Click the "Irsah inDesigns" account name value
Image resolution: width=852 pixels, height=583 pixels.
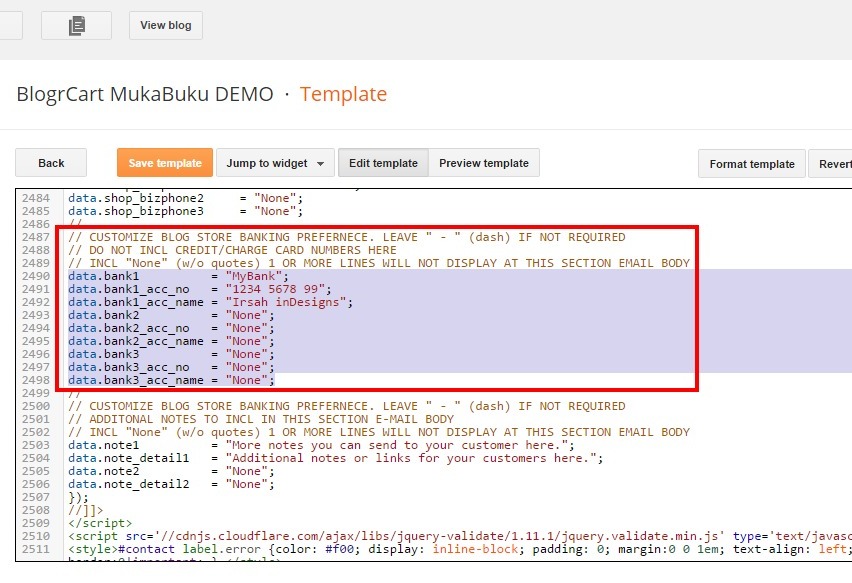286,302
